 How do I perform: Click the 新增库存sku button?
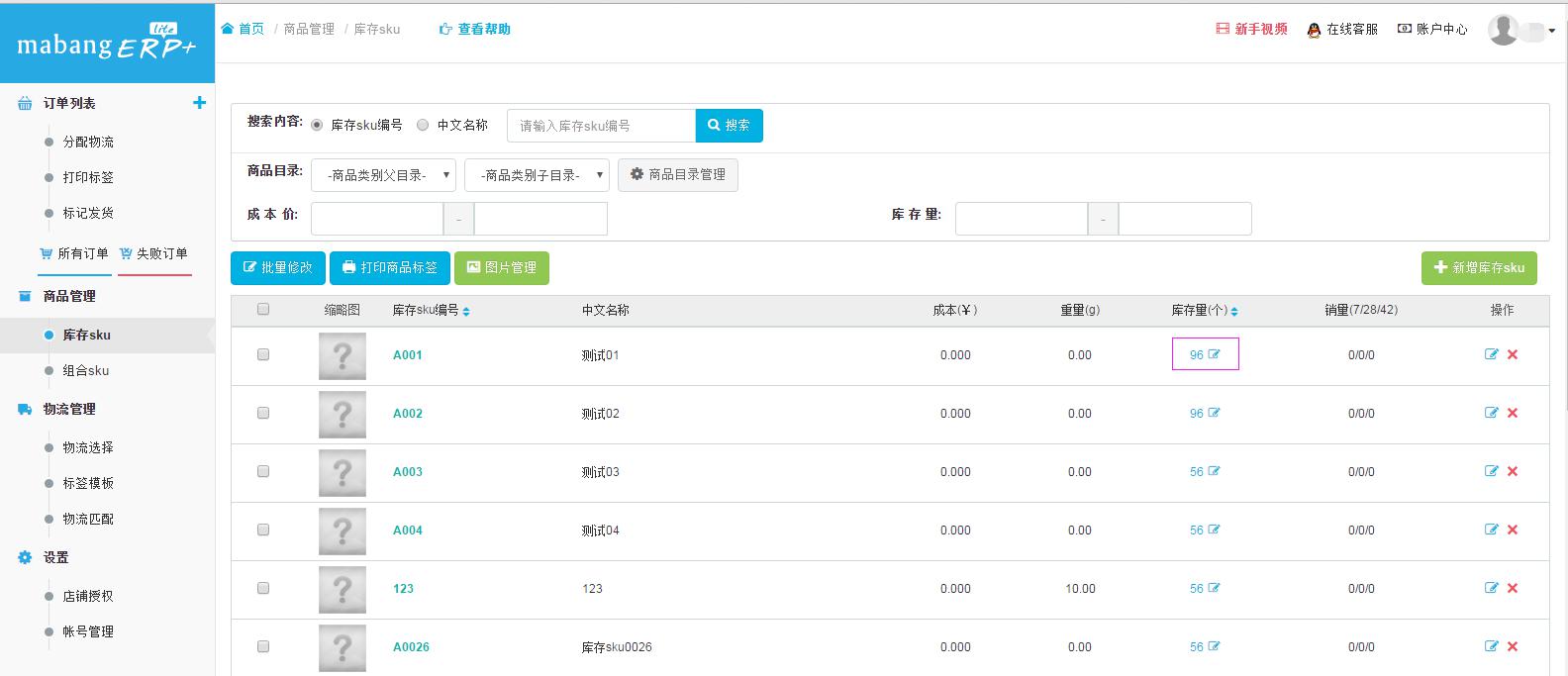pos(1479,268)
